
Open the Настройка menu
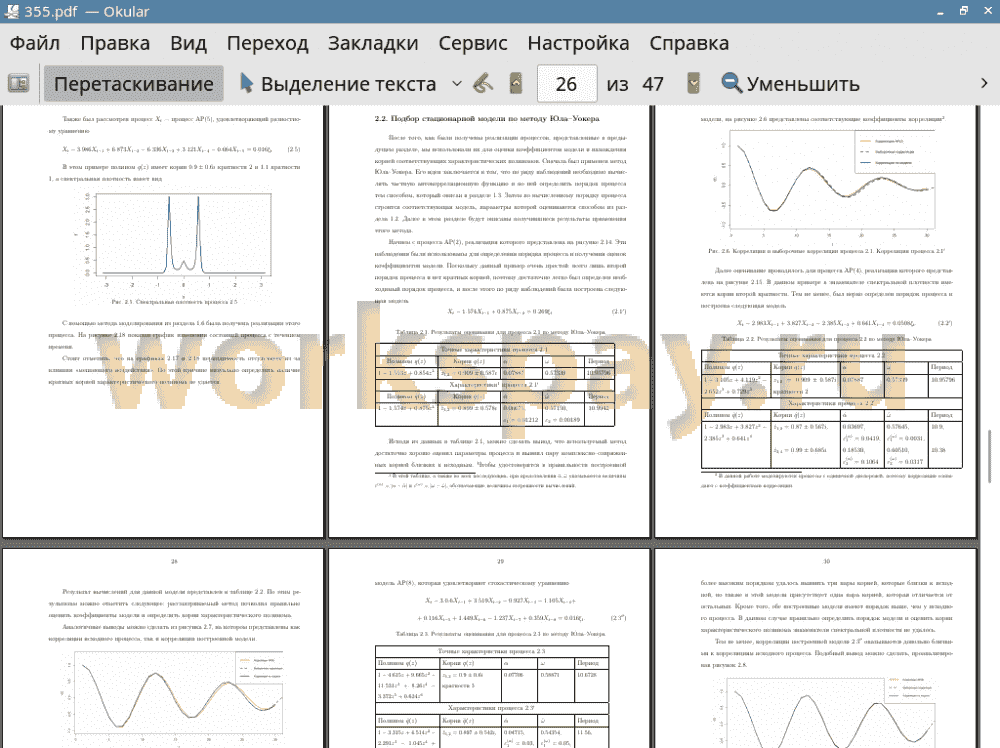pyautogui.click(x=578, y=43)
